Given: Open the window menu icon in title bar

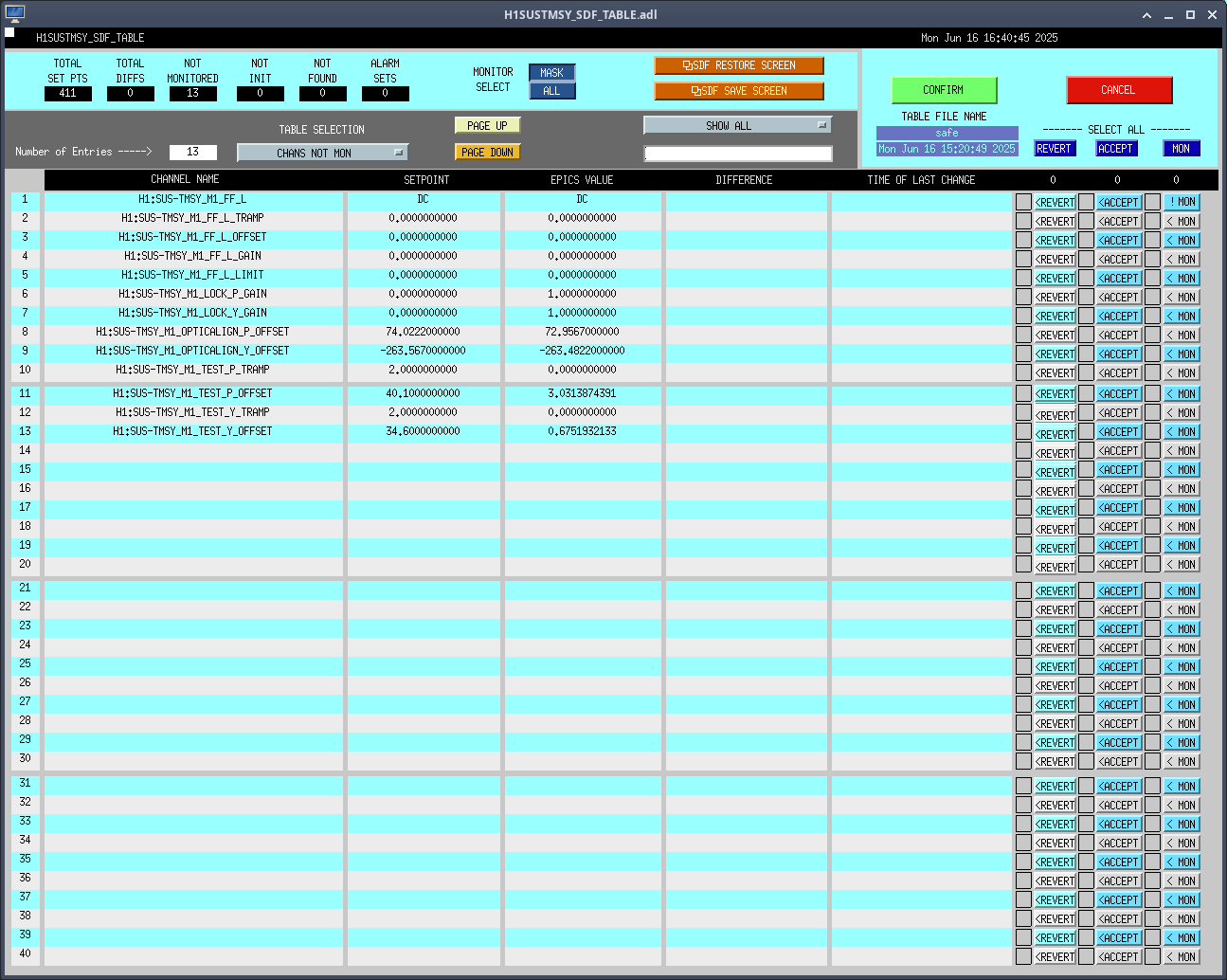Looking at the screenshot, I should pos(14,14).
